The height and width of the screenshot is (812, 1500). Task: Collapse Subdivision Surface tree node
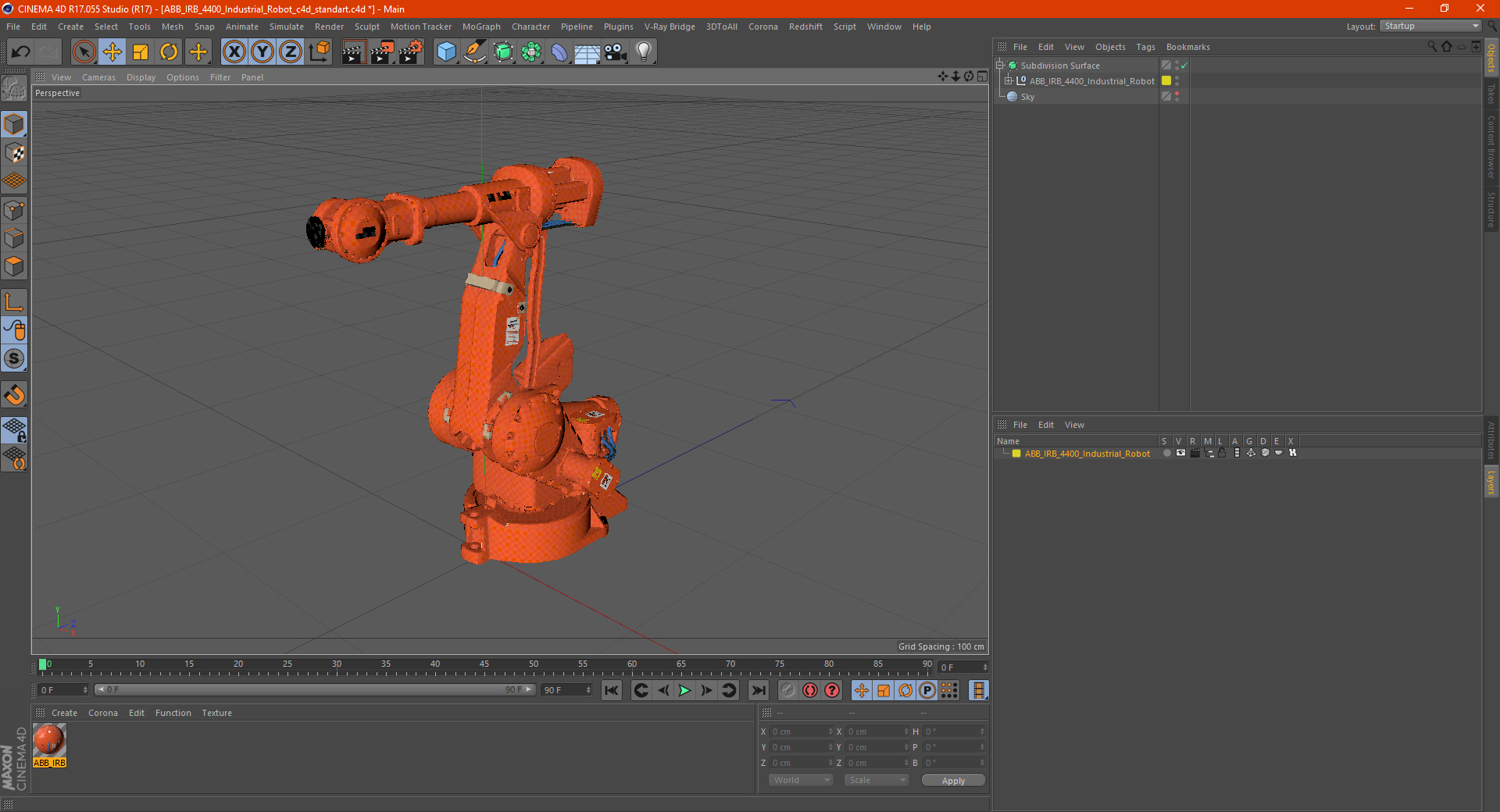[x=999, y=65]
